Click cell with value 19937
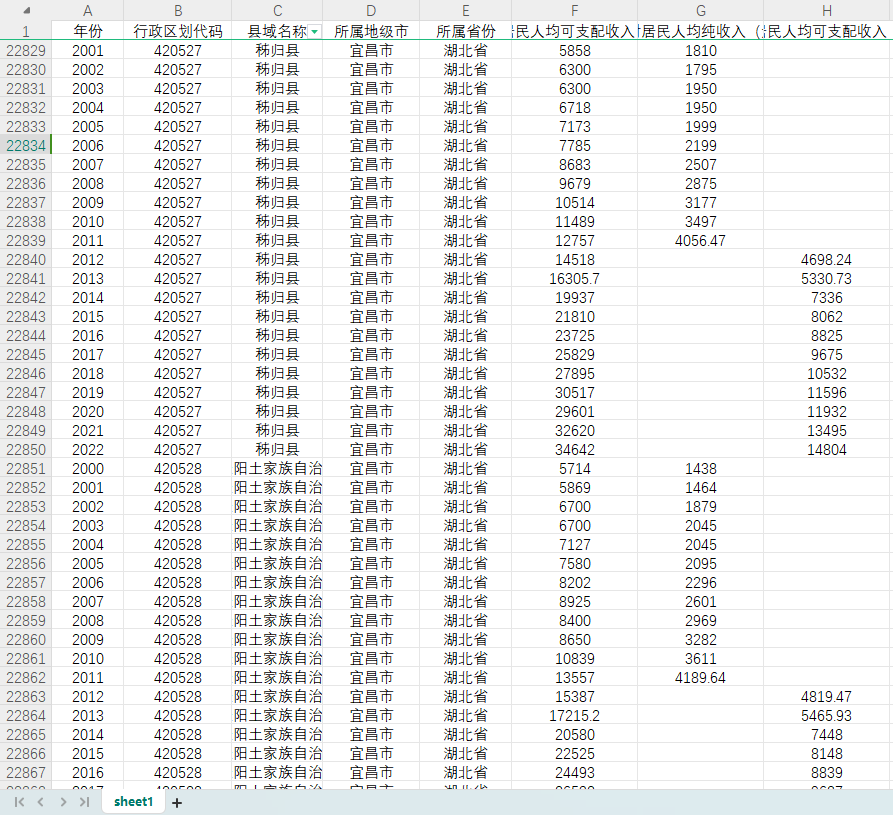 pos(574,298)
